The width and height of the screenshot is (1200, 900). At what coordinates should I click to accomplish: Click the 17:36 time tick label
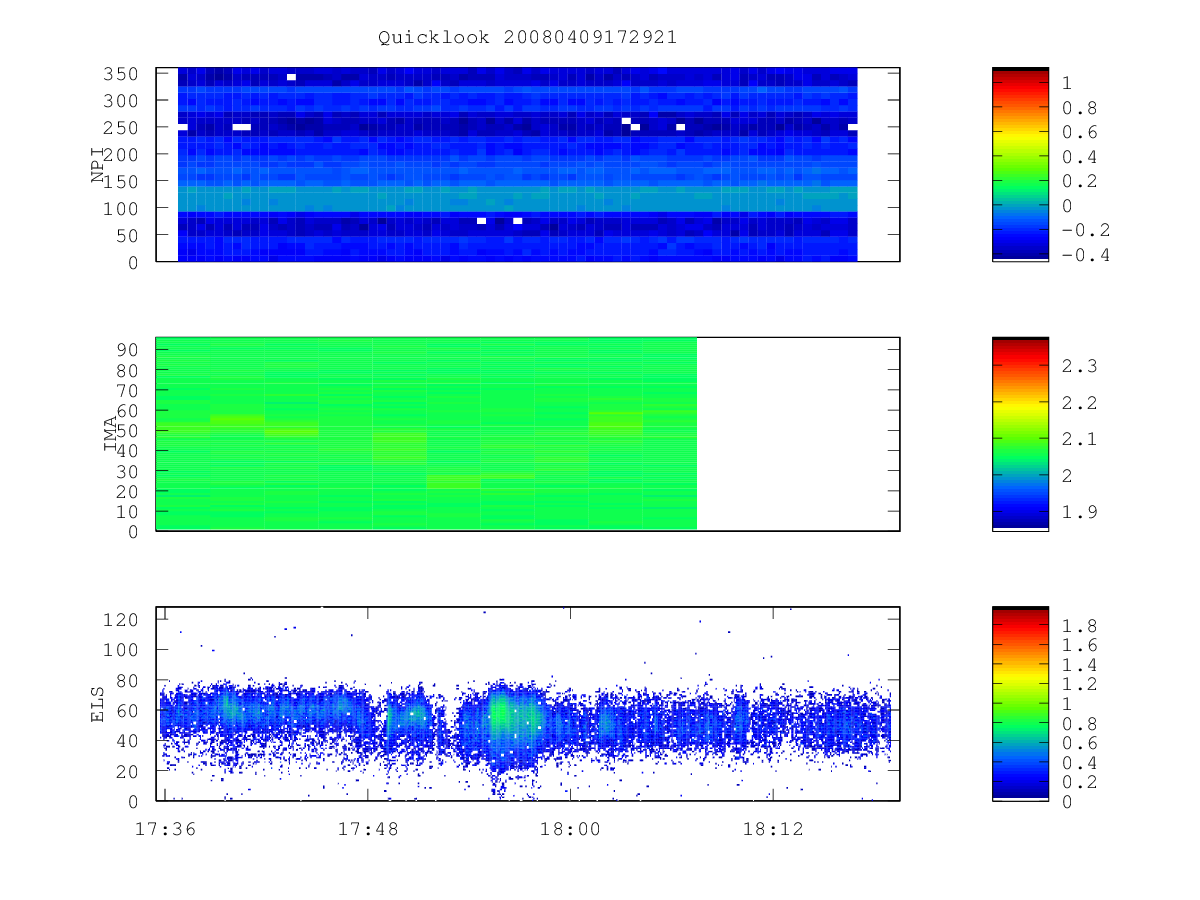pos(164,829)
